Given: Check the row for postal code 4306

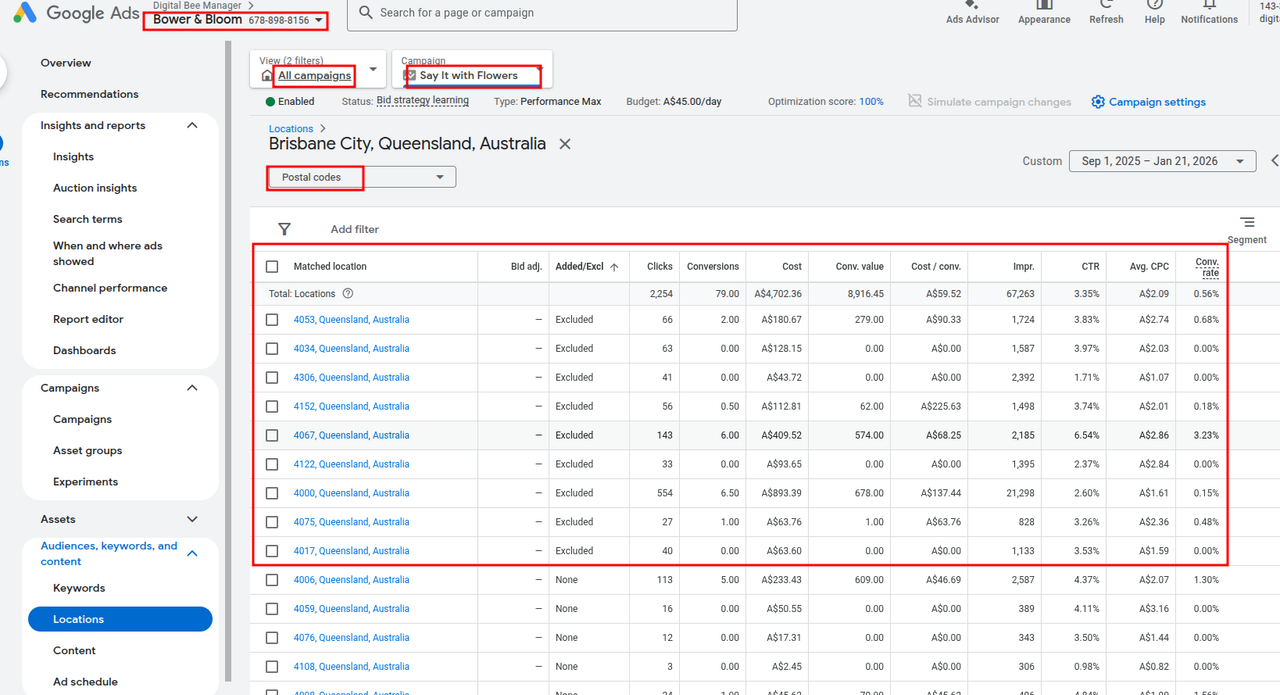Looking at the screenshot, I should pyautogui.click(x=272, y=378).
